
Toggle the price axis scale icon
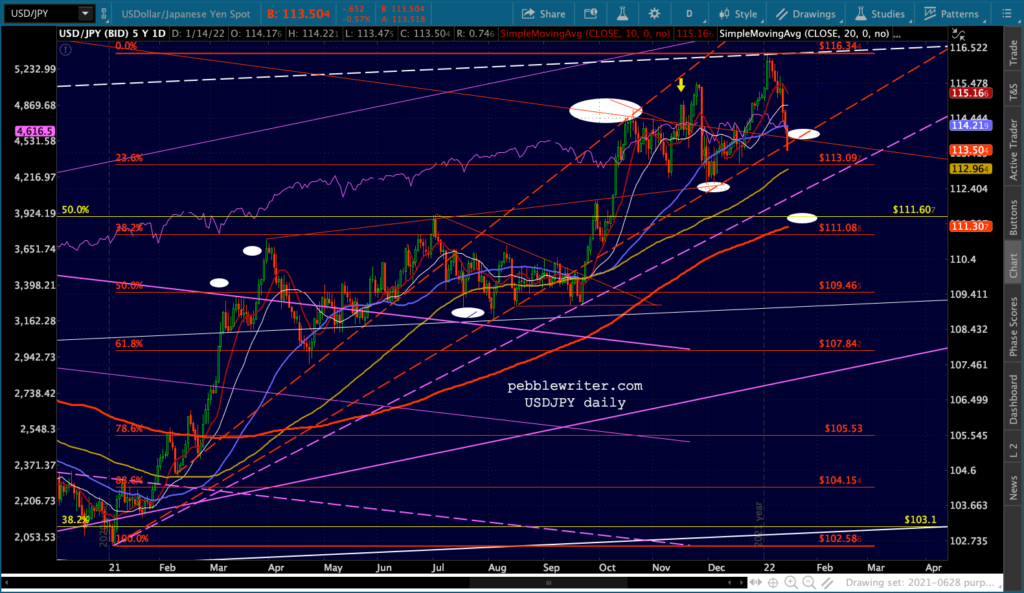(x=958, y=34)
